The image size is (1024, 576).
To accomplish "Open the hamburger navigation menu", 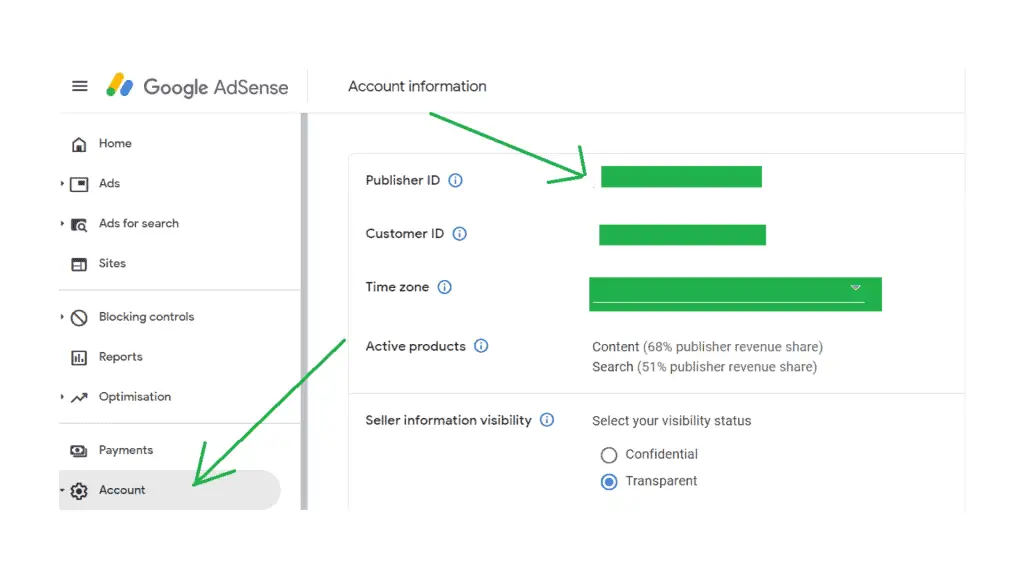I will (80, 86).
